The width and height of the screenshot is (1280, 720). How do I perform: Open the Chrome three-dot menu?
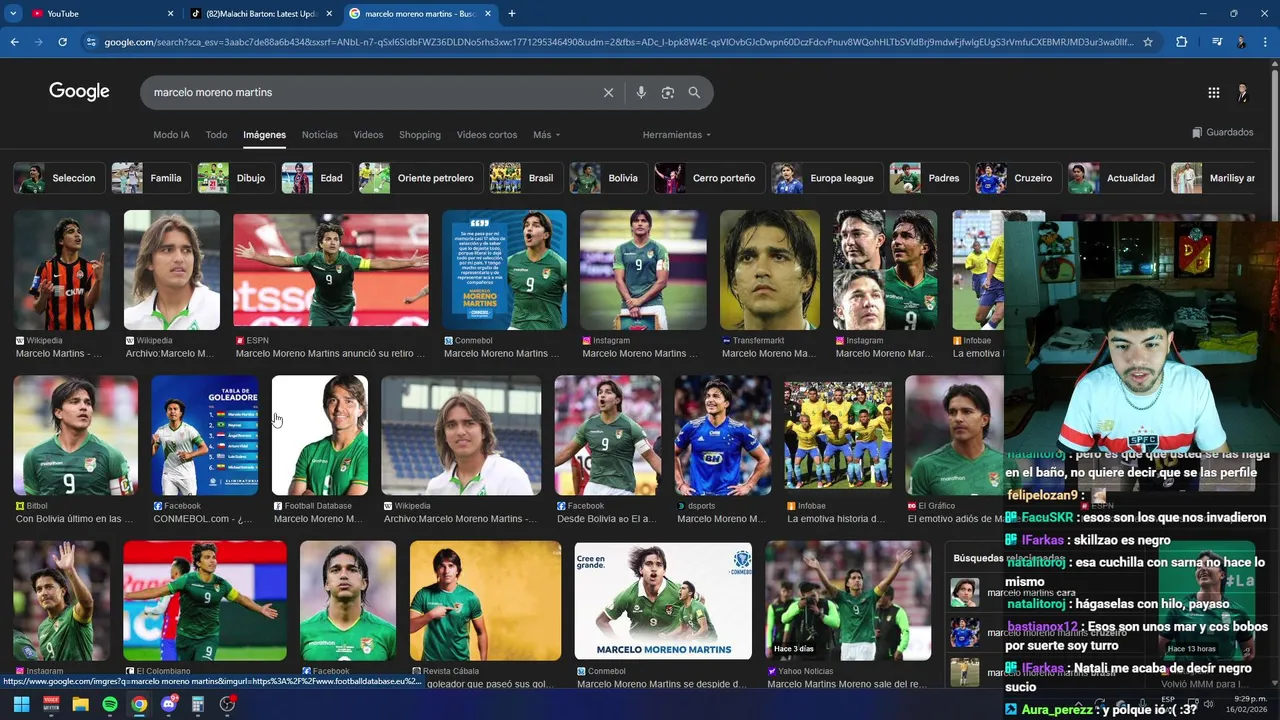(x=1265, y=42)
